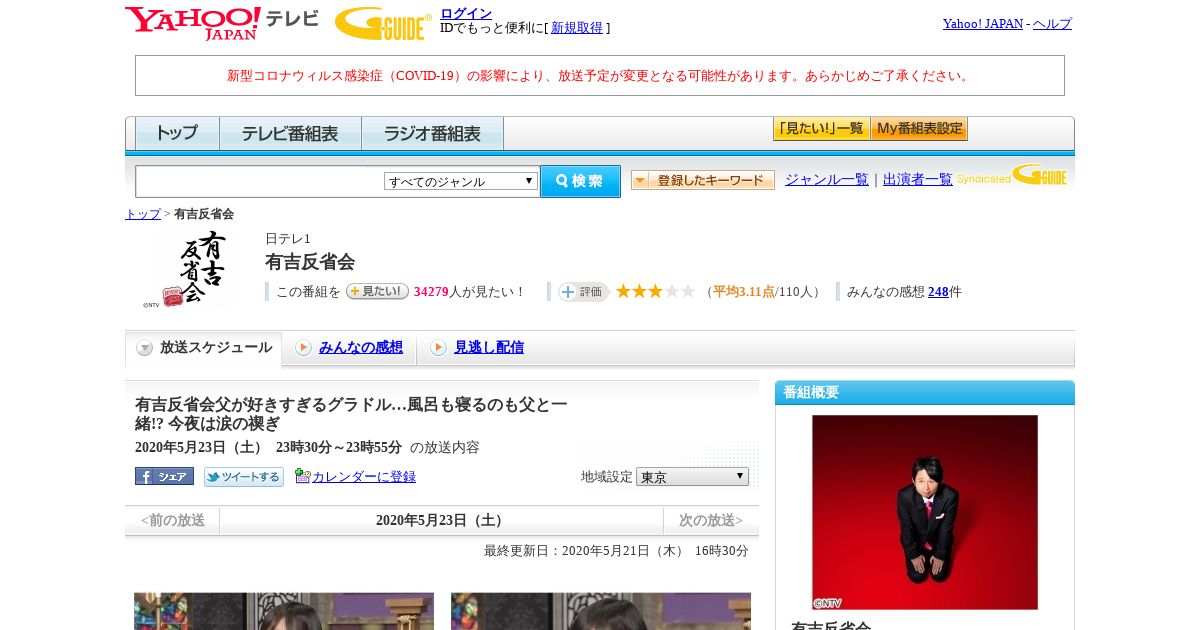Click the 評価 plus rating icon
This screenshot has width=1200, height=630.
click(584, 291)
